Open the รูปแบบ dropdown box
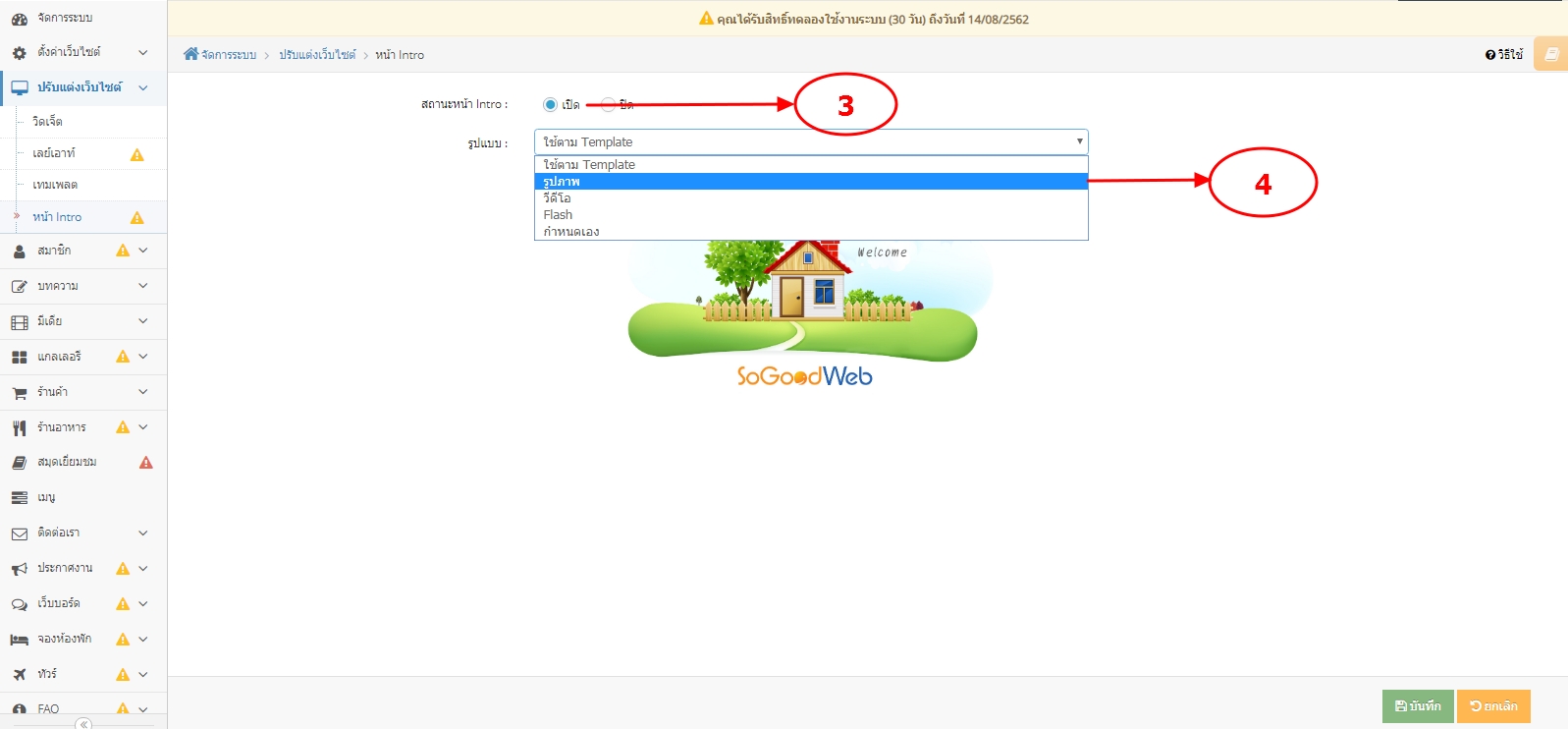Screen dimensions: 1568x729 811,141
